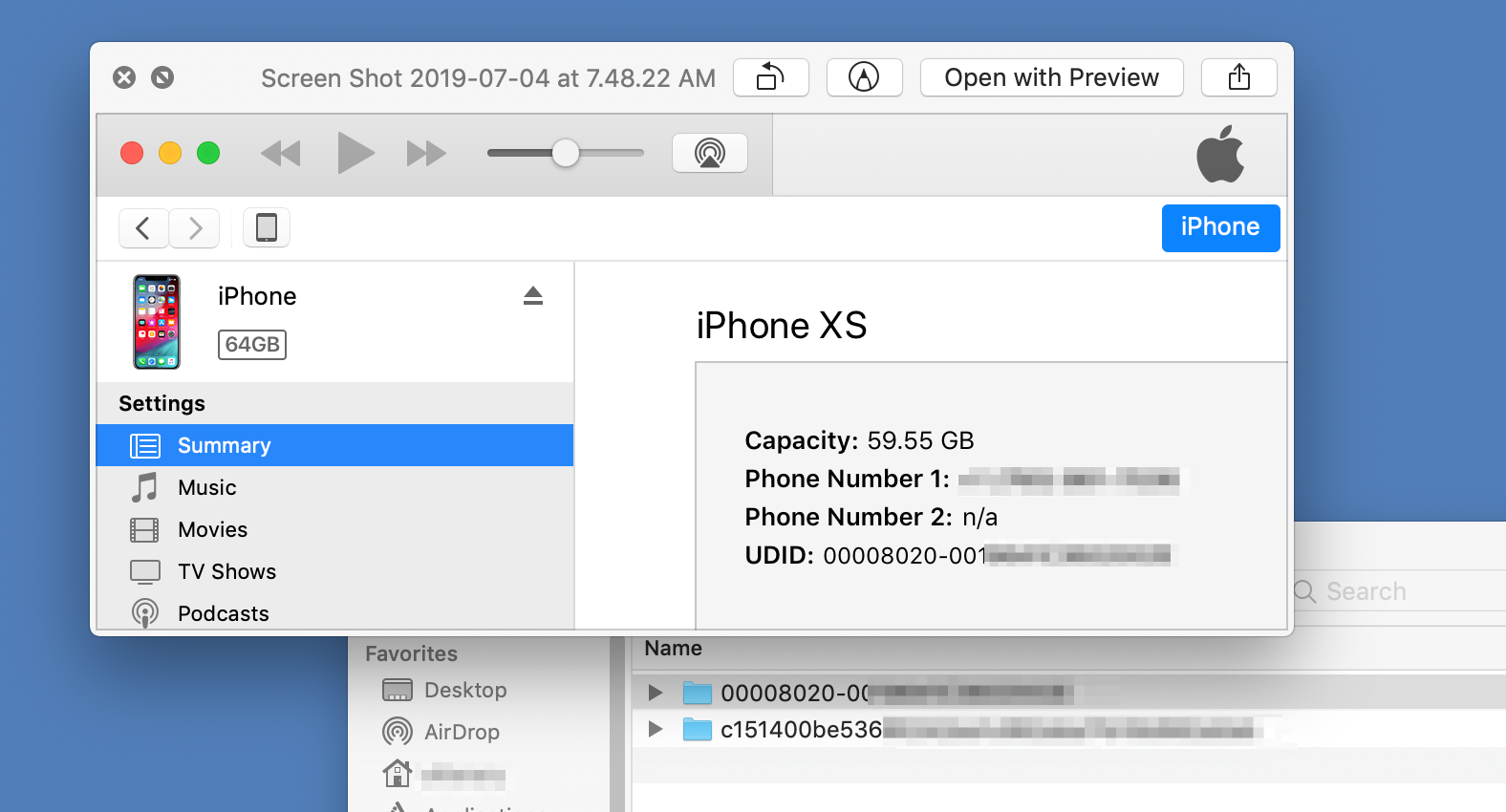Click the Movies filmstrip icon

pos(144,529)
